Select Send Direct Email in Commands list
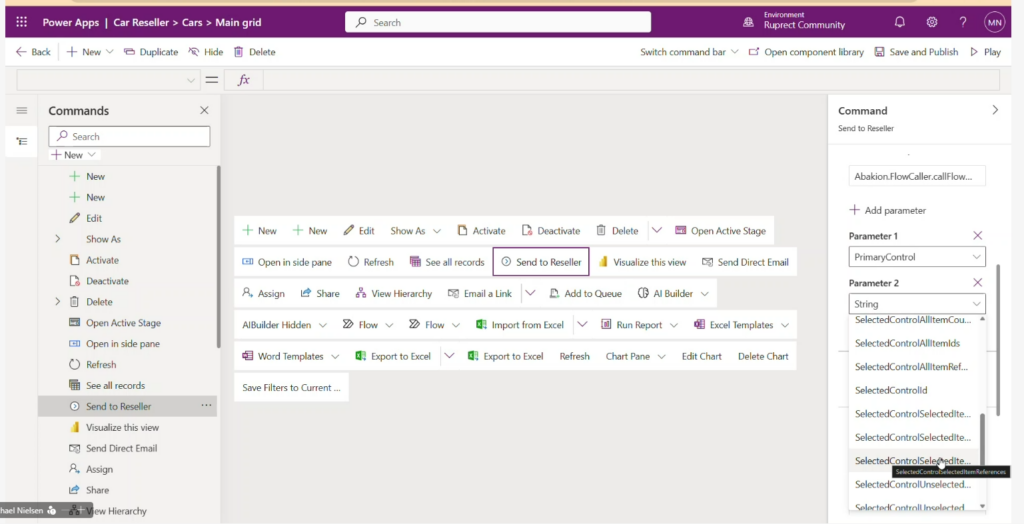The width and height of the screenshot is (1024, 524). tap(121, 448)
